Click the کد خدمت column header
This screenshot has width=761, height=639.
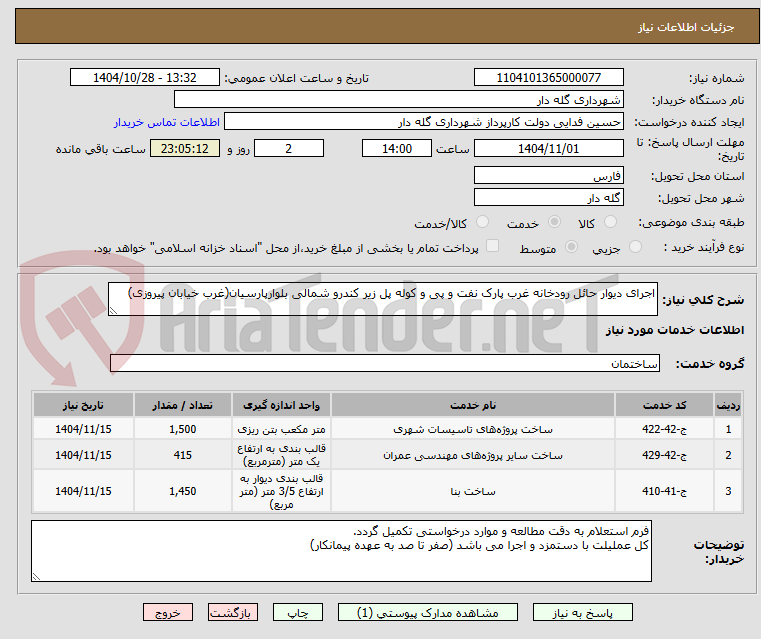point(664,405)
